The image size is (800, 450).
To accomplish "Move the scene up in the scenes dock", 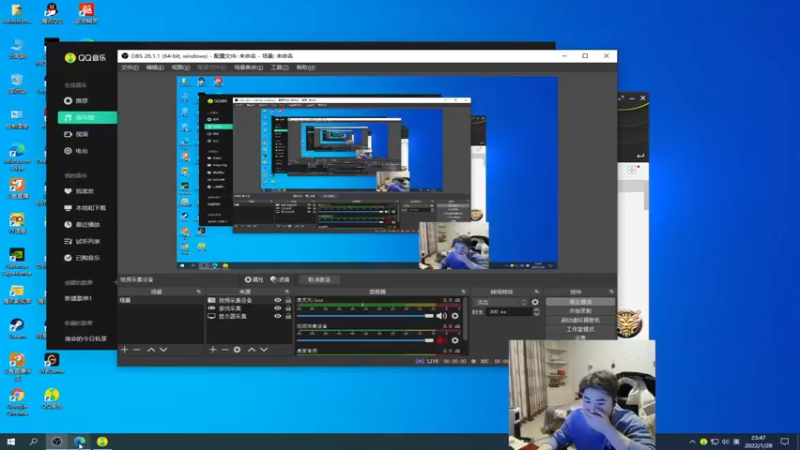I will pos(151,349).
